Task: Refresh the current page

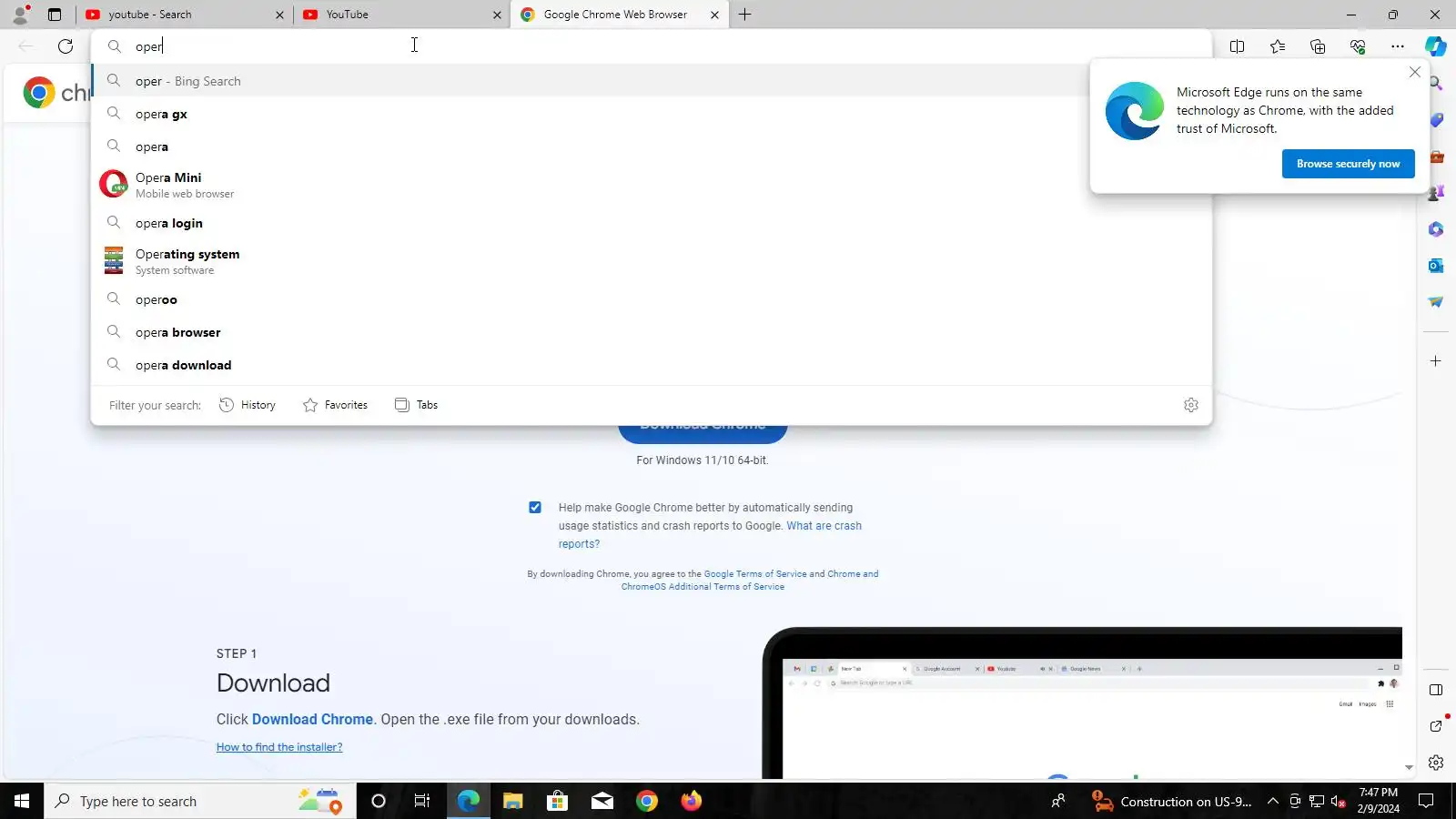Action: 66,46
